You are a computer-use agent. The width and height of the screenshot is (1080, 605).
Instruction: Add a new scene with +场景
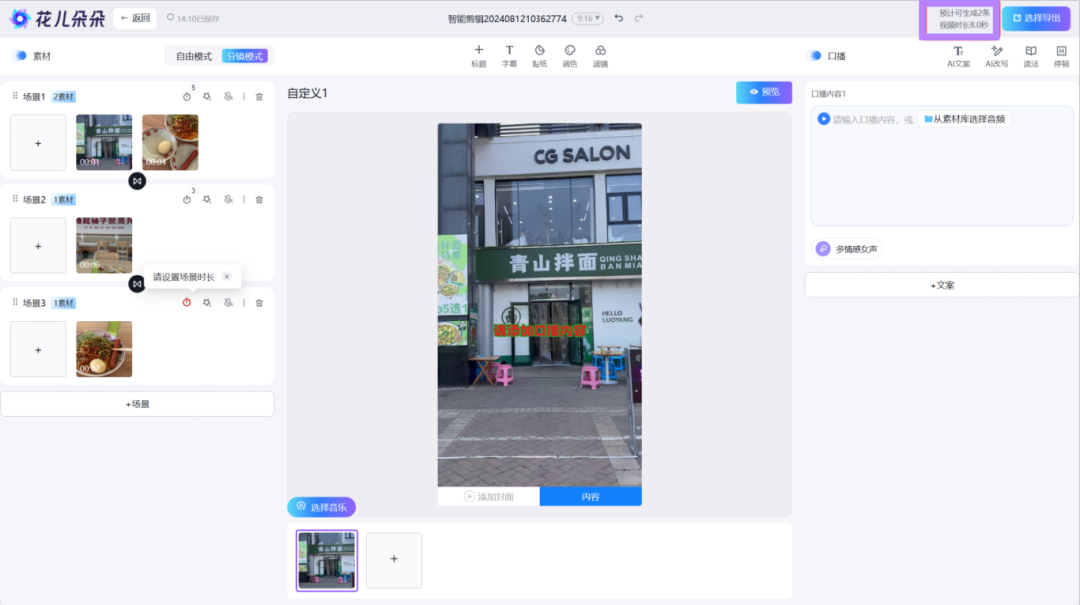(137, 404)
